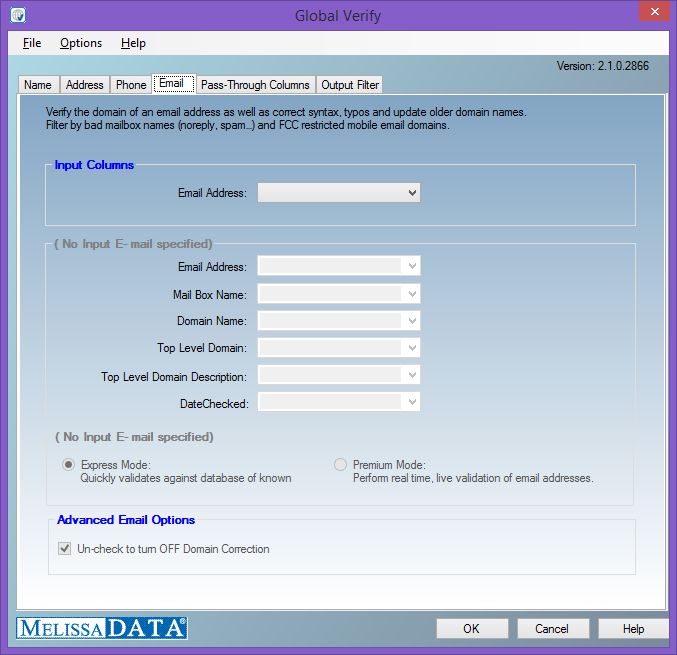Switch to the Name tab
This screenshot has height=655, width=677.
(x=38, y=85)
